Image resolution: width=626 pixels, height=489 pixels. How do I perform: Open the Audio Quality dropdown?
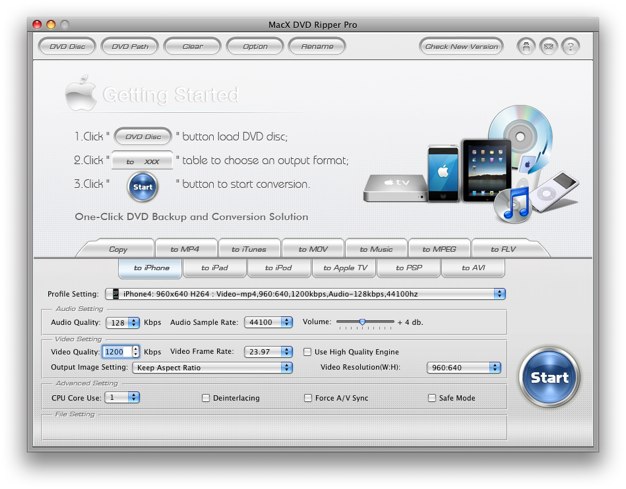click(123, 323)
